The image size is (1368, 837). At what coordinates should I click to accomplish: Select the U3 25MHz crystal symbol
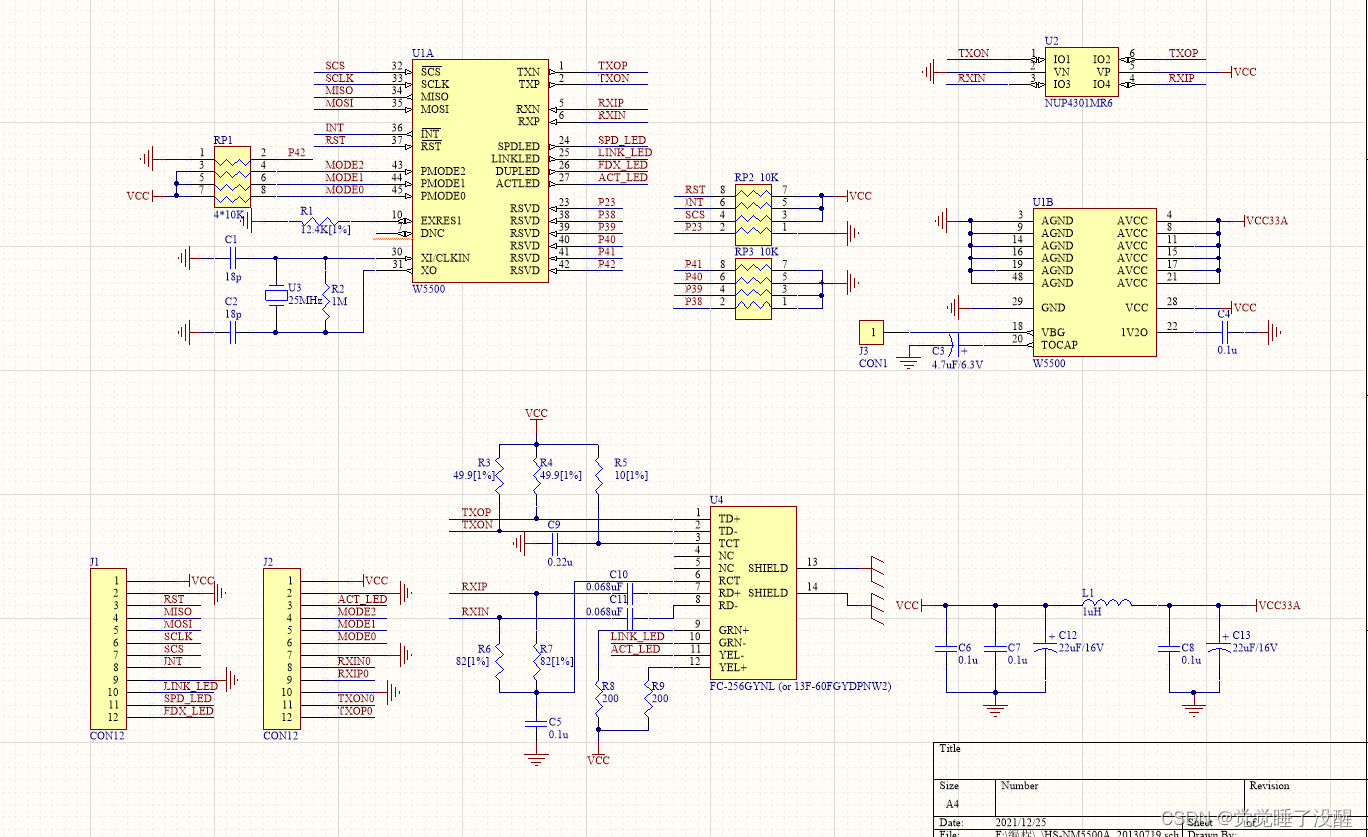(275, 295)
